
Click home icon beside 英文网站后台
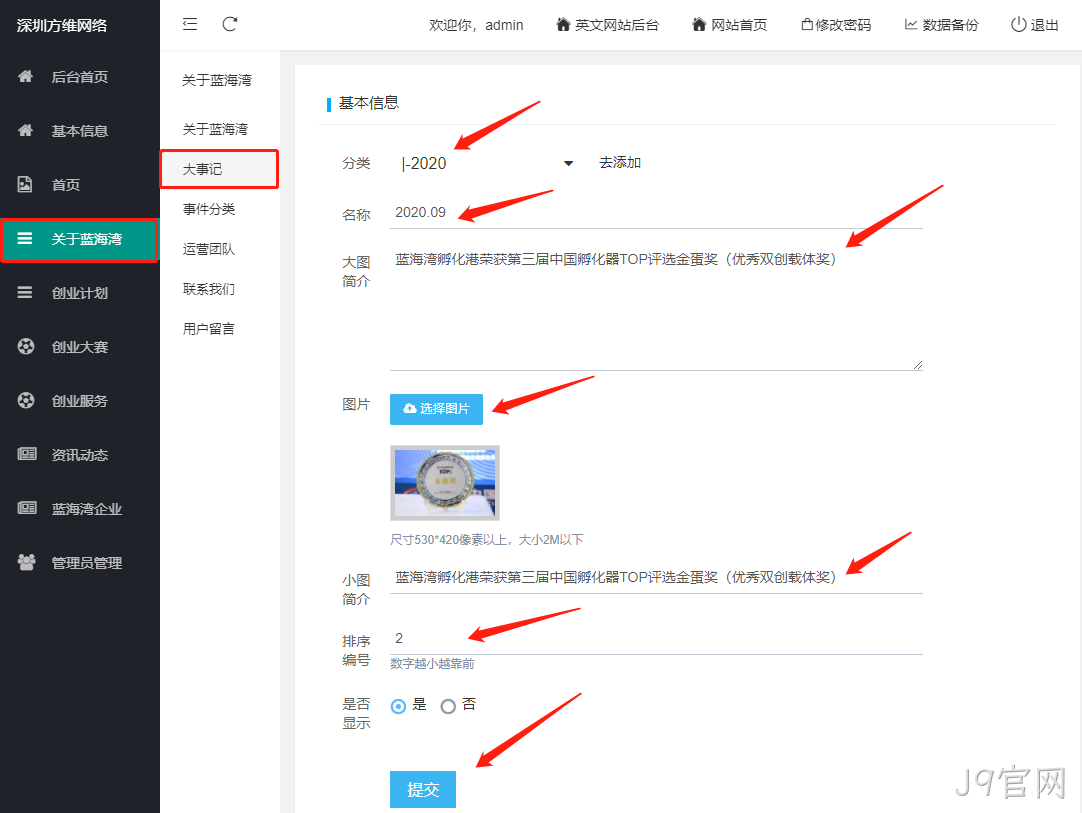pos(563,24)
